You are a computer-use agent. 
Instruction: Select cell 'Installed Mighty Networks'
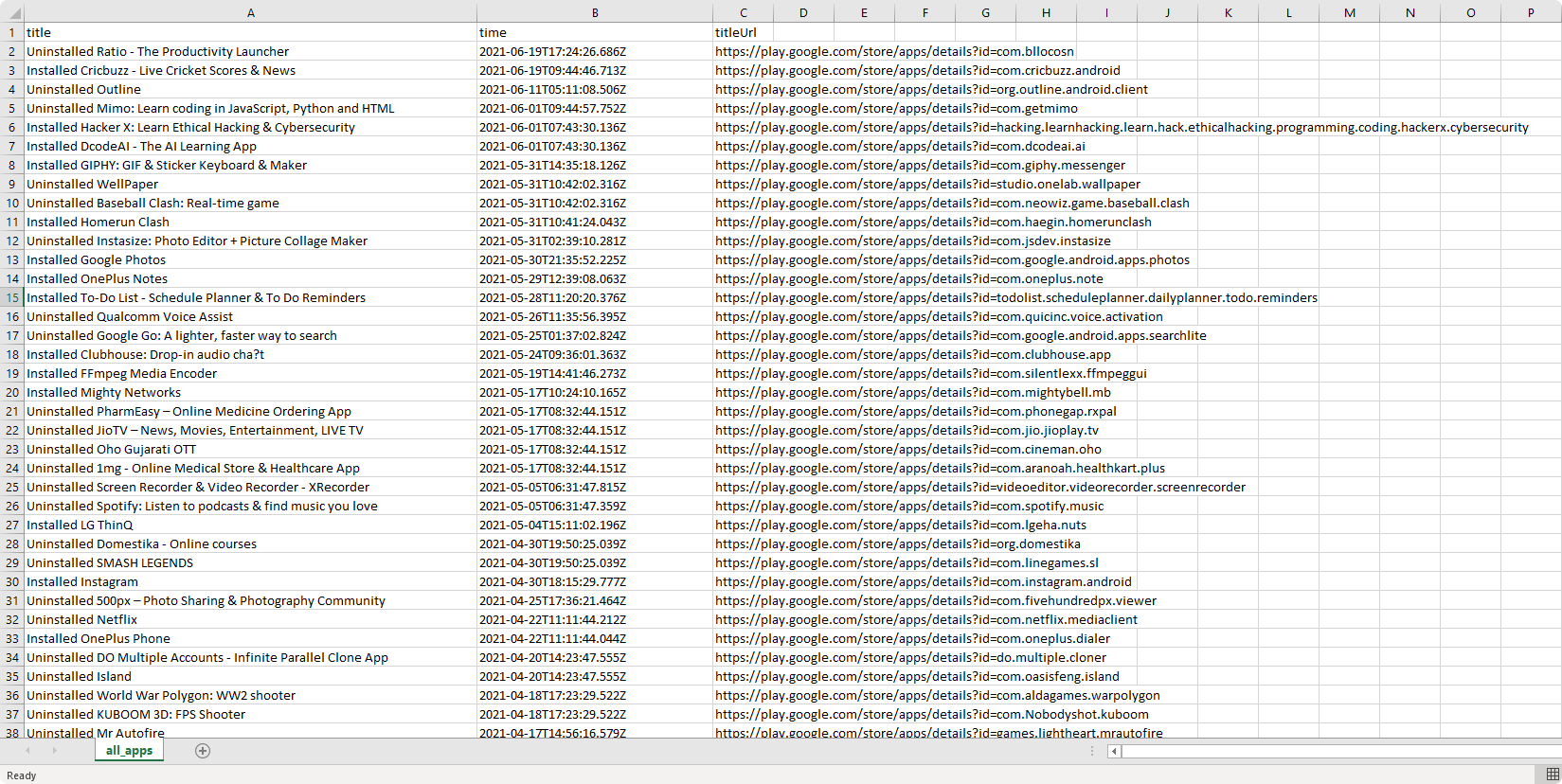click(x=250, y=392)
